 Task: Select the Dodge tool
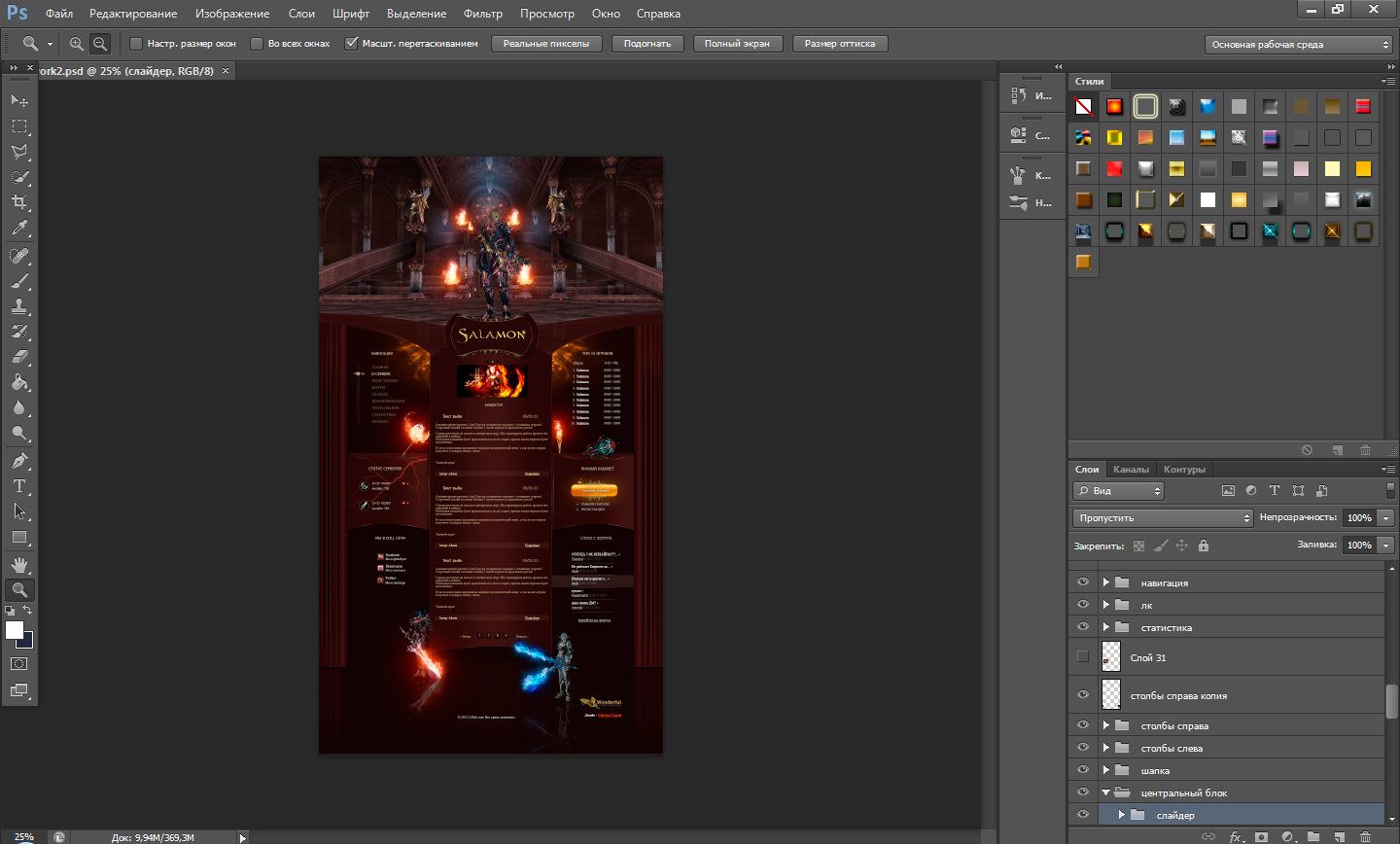click(19, 433)
